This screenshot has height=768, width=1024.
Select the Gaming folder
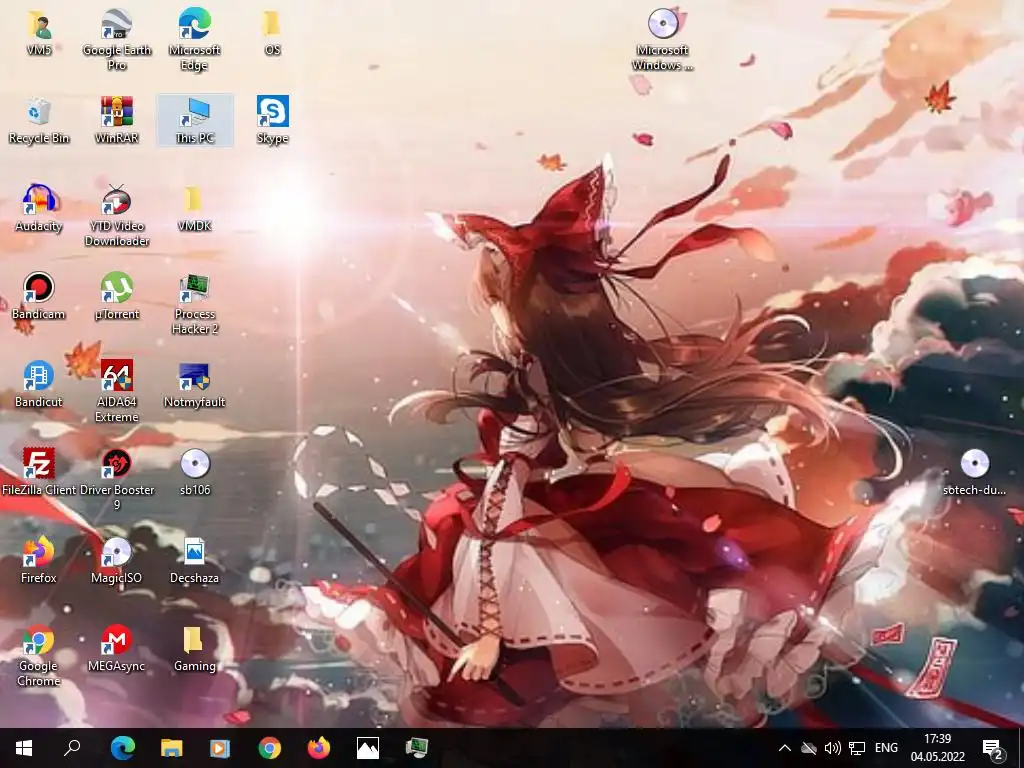195,649
